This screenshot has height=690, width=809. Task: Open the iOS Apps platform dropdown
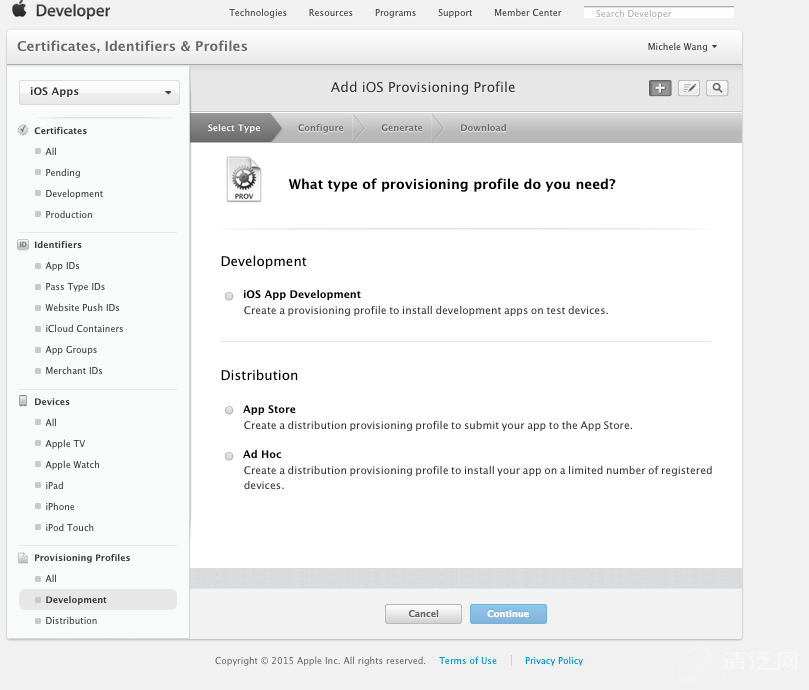pyautogui.click(x=99, y=92)
